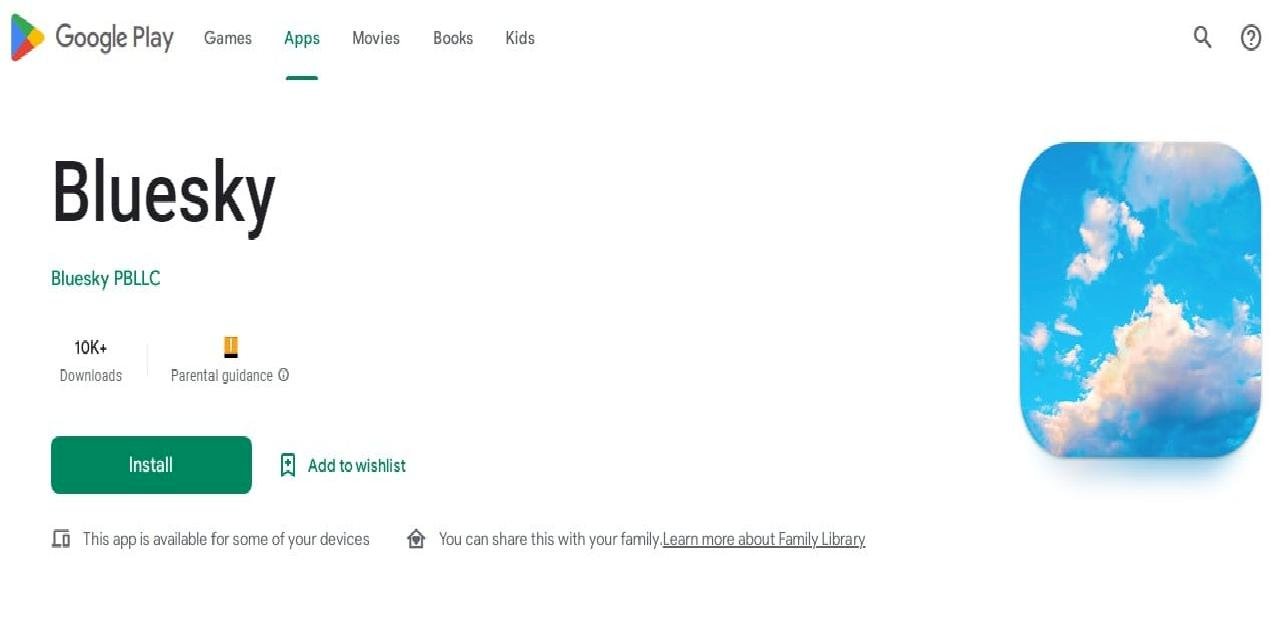Open the Bluesky PBLLC developer link

click(x=105, y=278)
